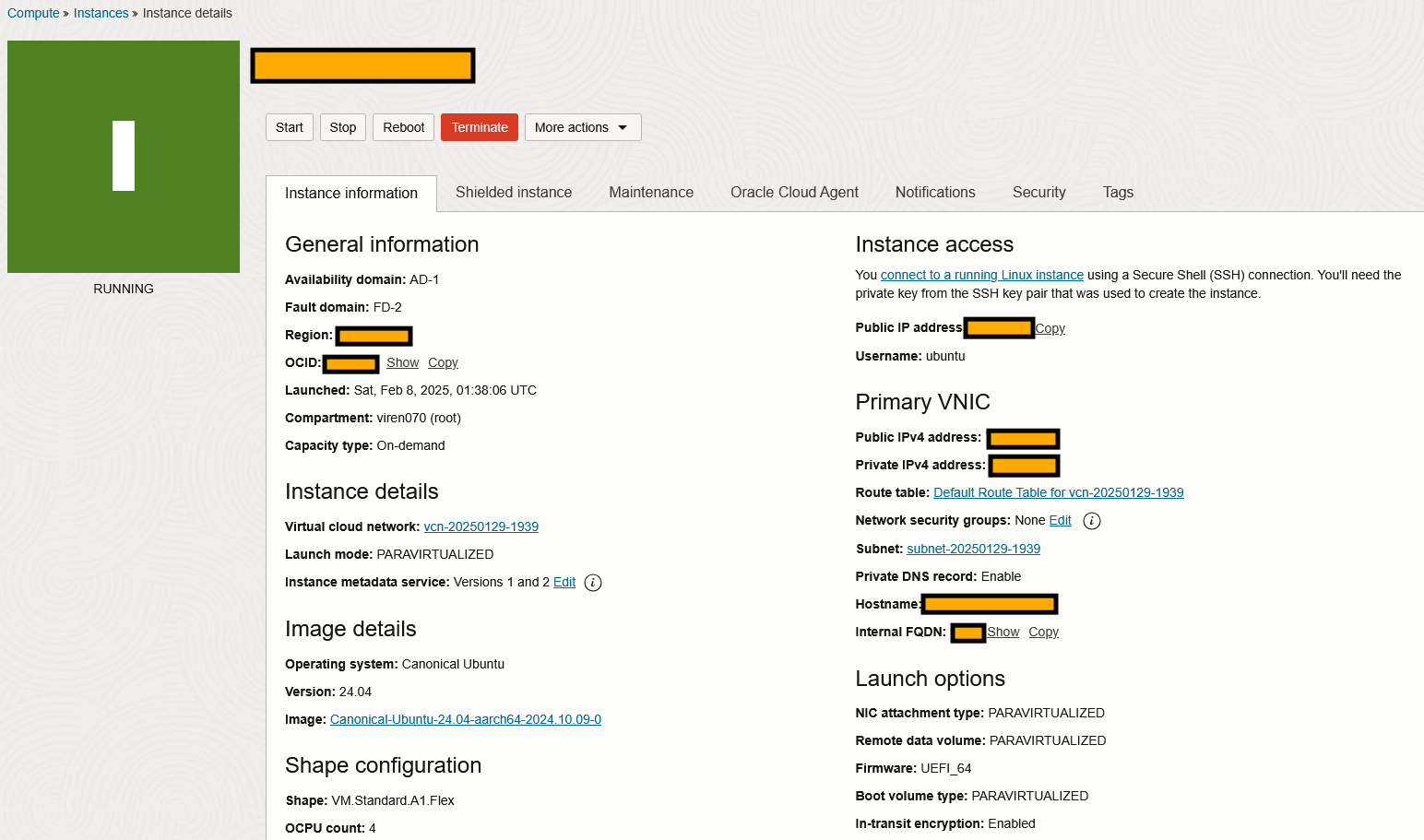Click the OCPU count value '4'

tap(373, 828)
